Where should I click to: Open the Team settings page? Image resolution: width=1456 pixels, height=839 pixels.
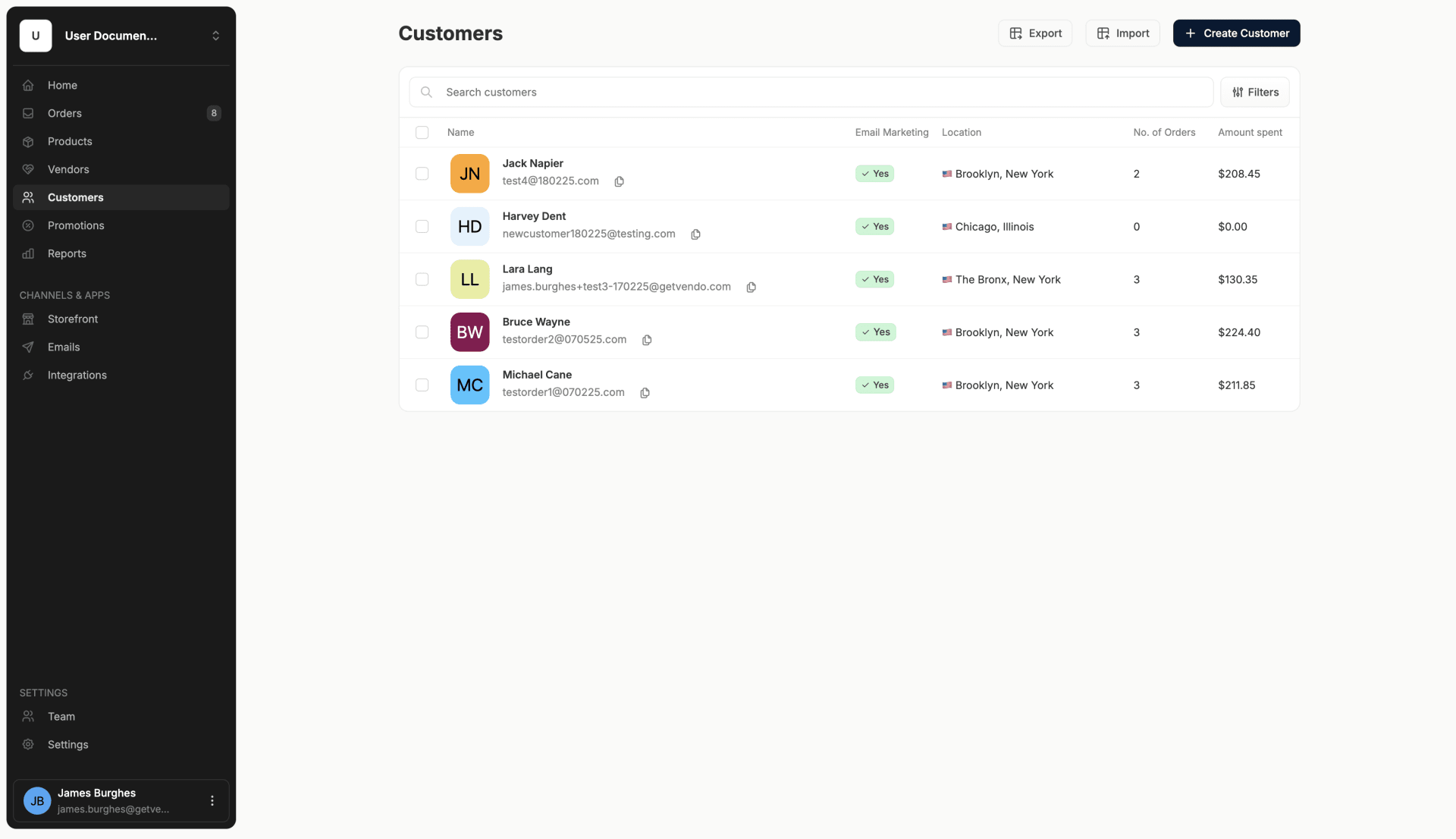tap(61, 716)
